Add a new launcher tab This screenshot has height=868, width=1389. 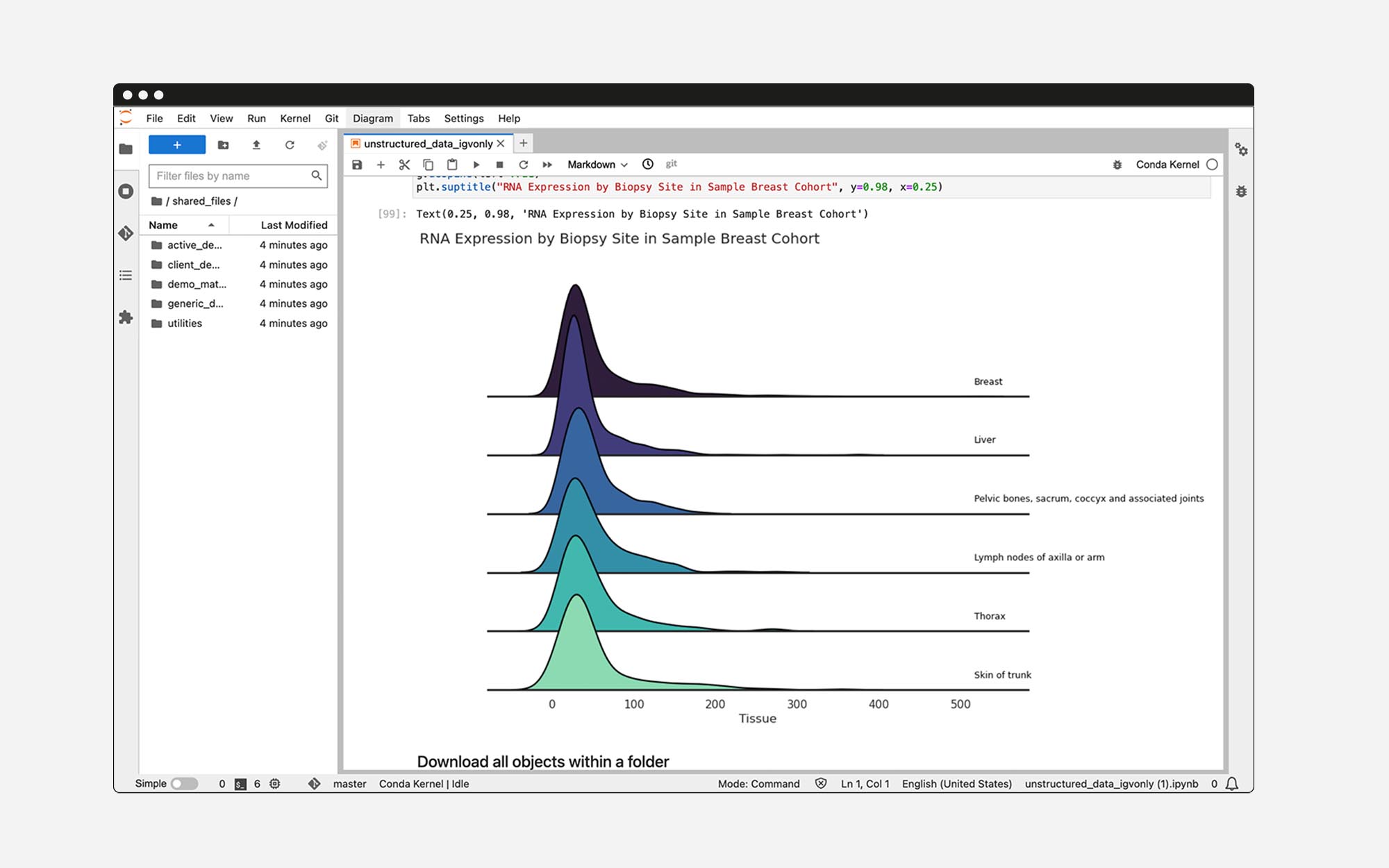click(x=524, y=143)
